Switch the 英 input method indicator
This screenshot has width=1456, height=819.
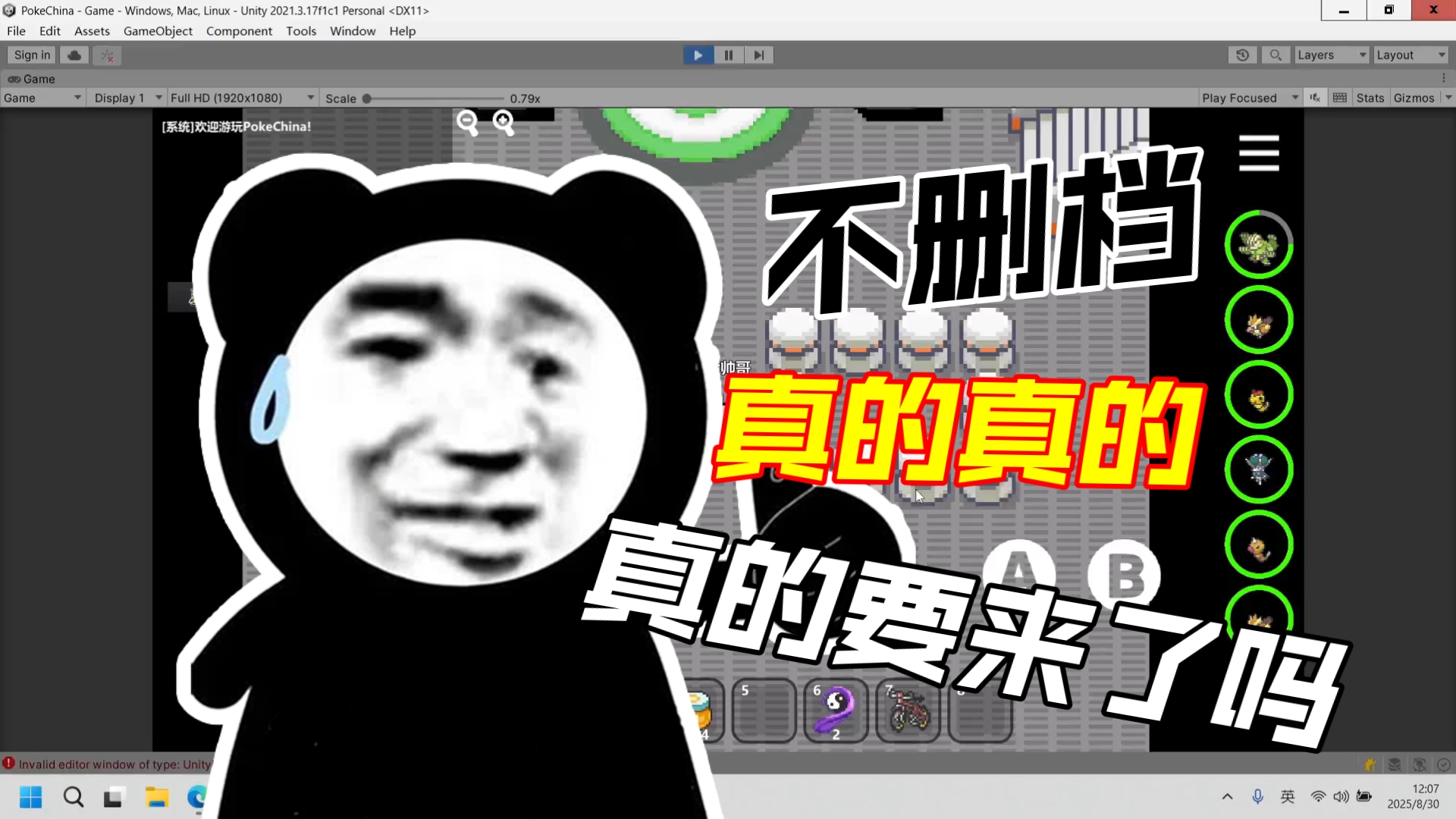pyautogui.click(x=1288, y=796)
